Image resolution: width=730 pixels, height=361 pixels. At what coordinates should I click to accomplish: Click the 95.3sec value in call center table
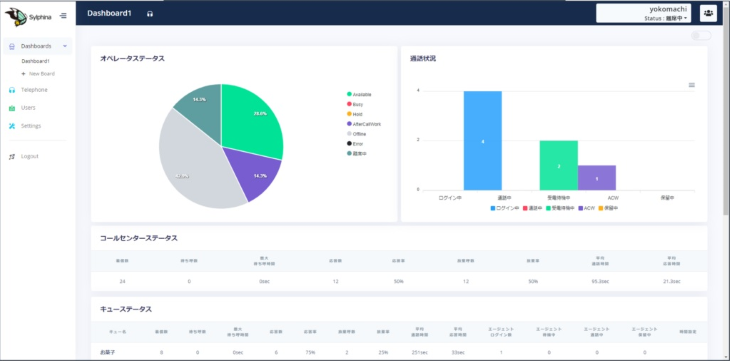(601, 281)
